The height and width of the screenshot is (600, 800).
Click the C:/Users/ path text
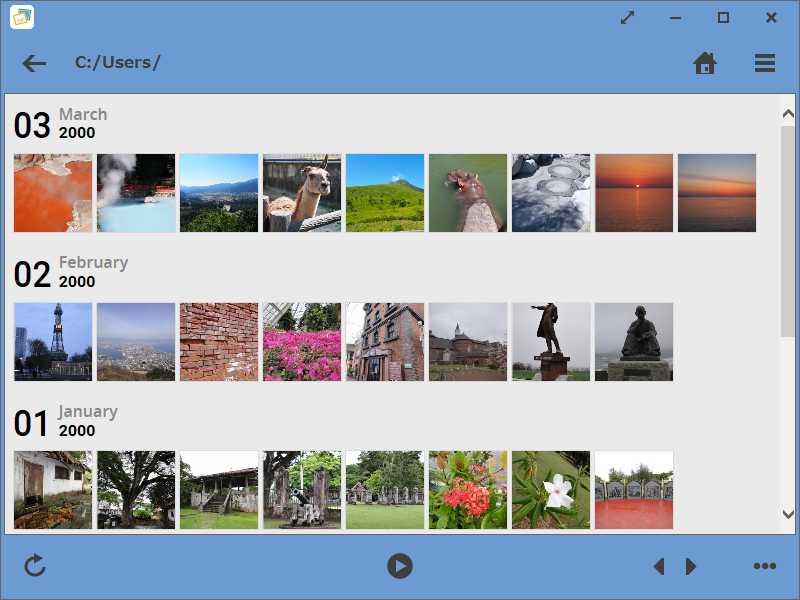point(117,63)
